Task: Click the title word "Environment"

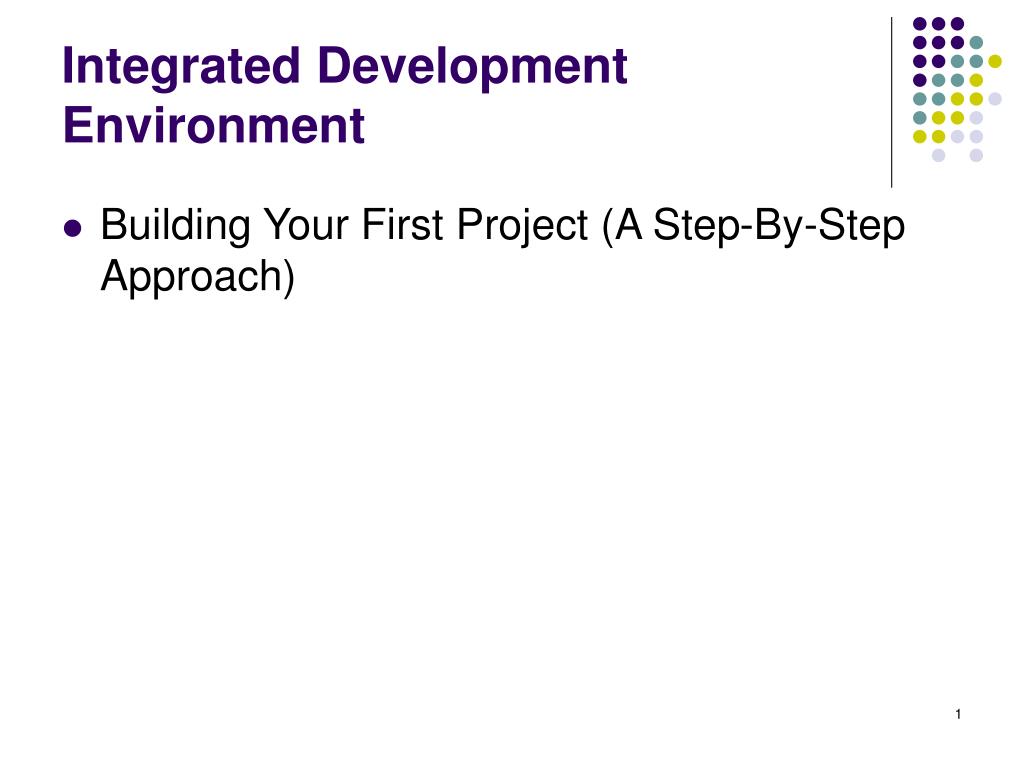Action: (214, 125)
